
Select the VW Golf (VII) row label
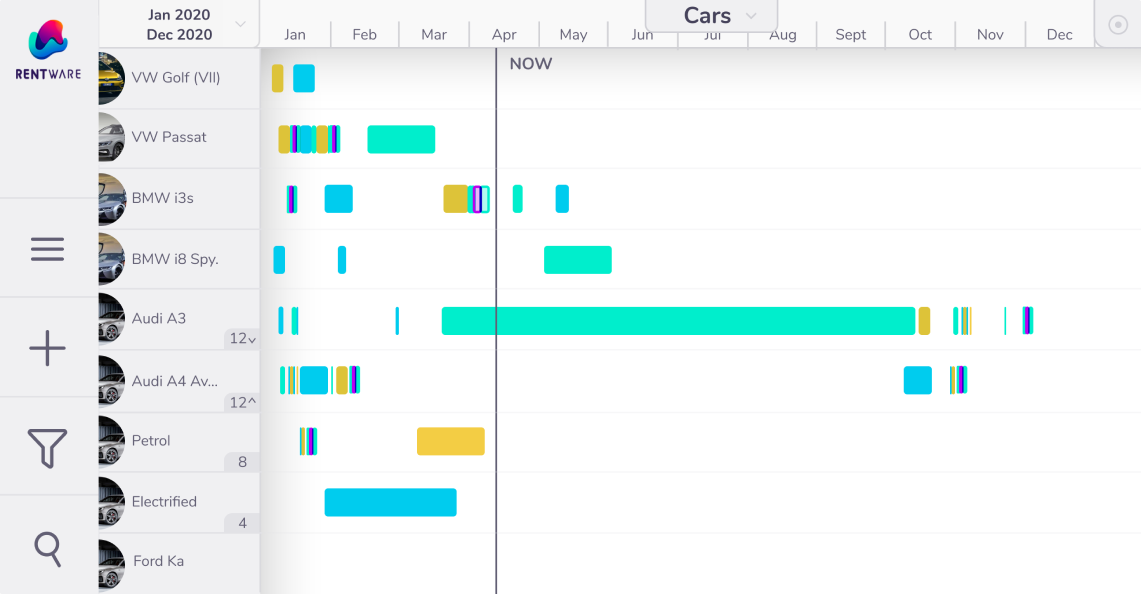176,78
